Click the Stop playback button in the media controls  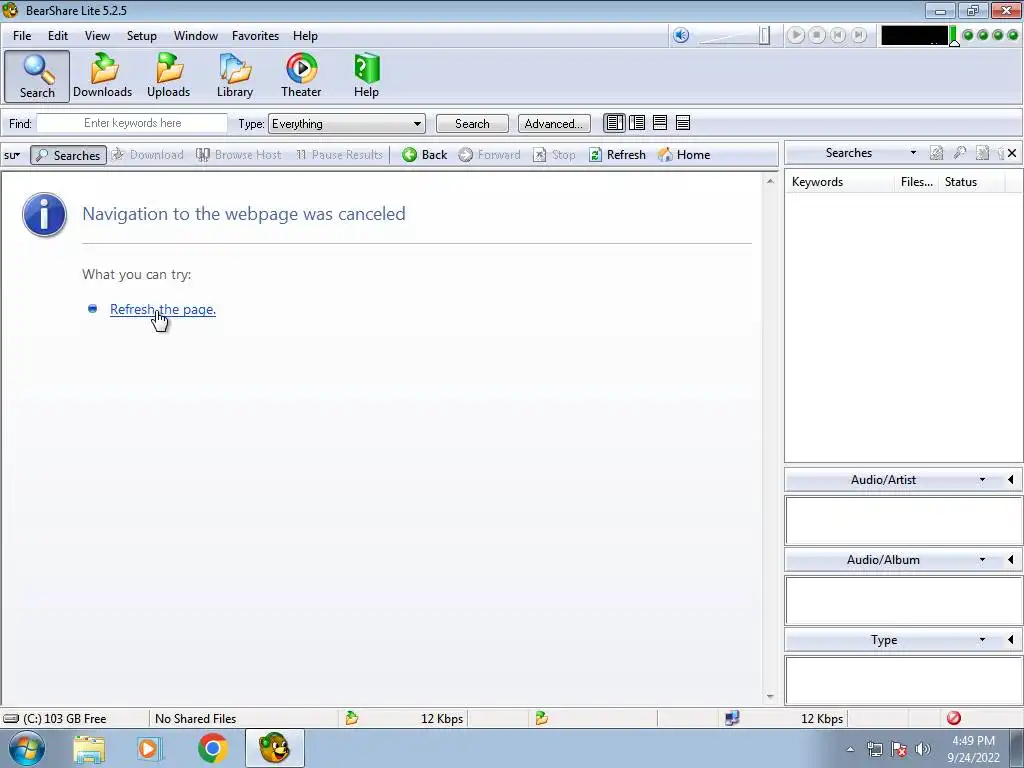(x=816, y=35)
